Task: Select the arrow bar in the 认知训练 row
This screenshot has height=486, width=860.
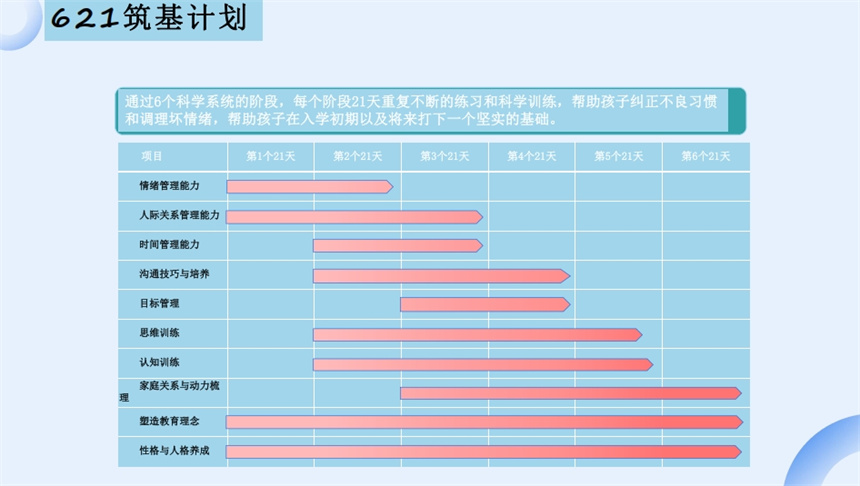Action: (x=483, y=365)
